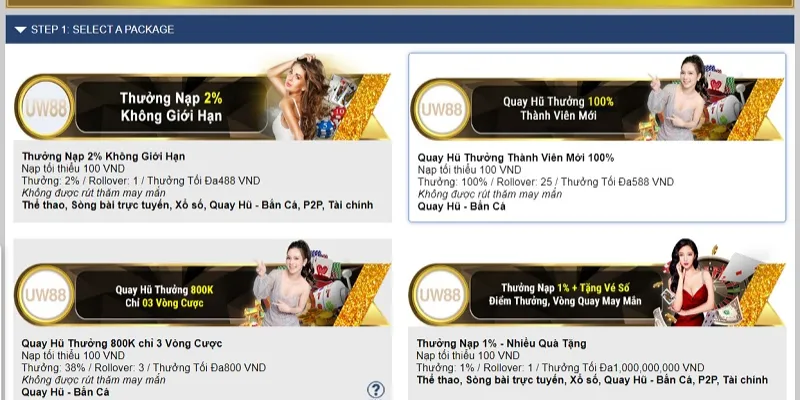Screen dimensions: 800x400
Task: Click the game list under the 2% package
Action: tap(197, 205)
